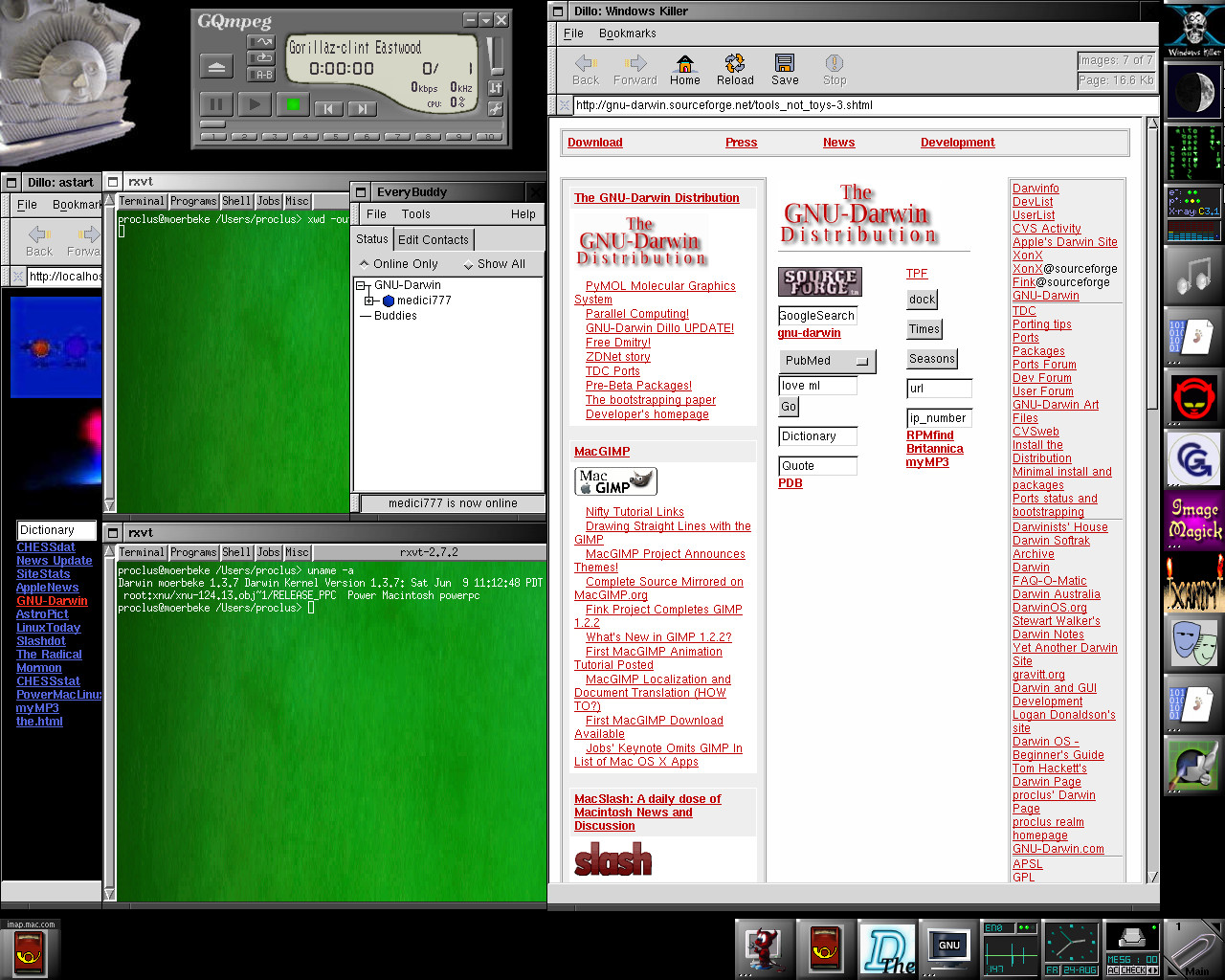Toggle A-B repeat in GQmpeg
Image resolution: width=1225 pixels, height=980 pixels.
261,75
